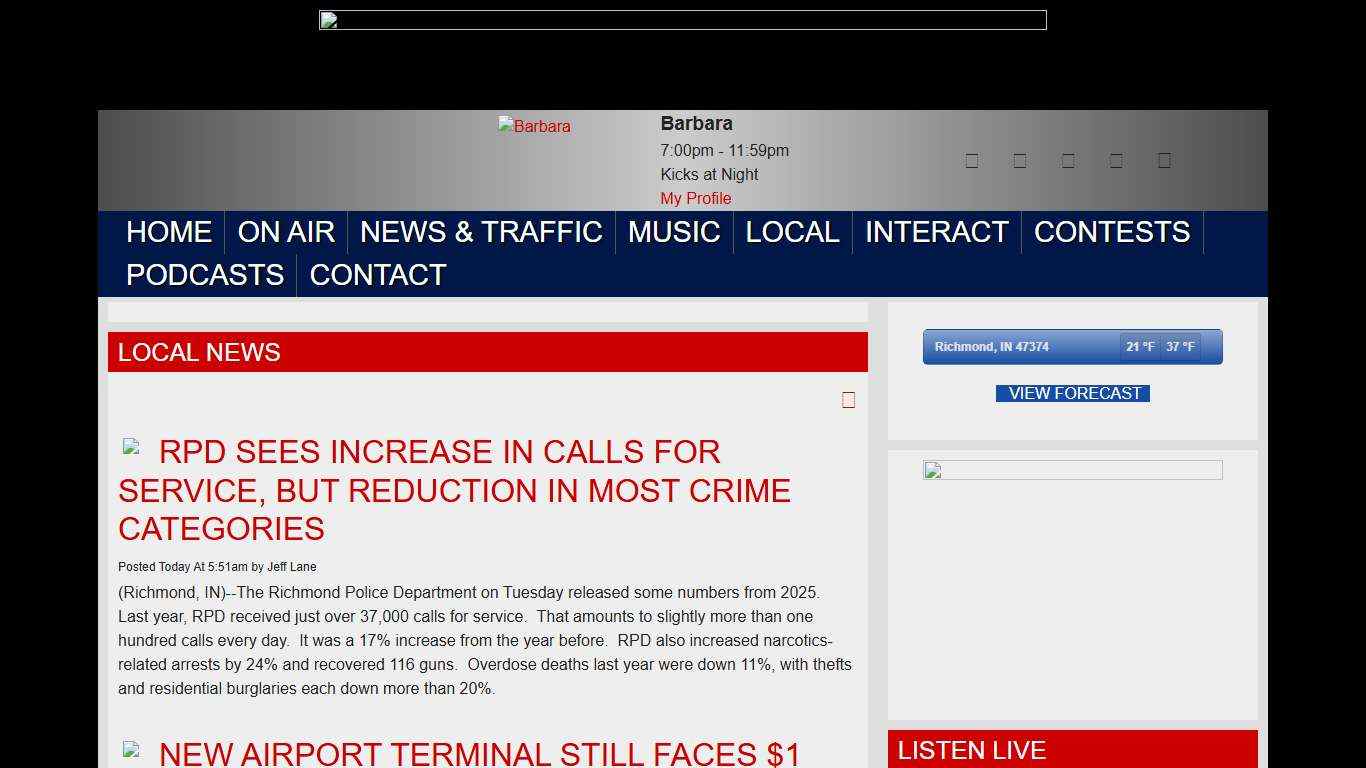Click the station logo banner at the top

coord(683,19)
